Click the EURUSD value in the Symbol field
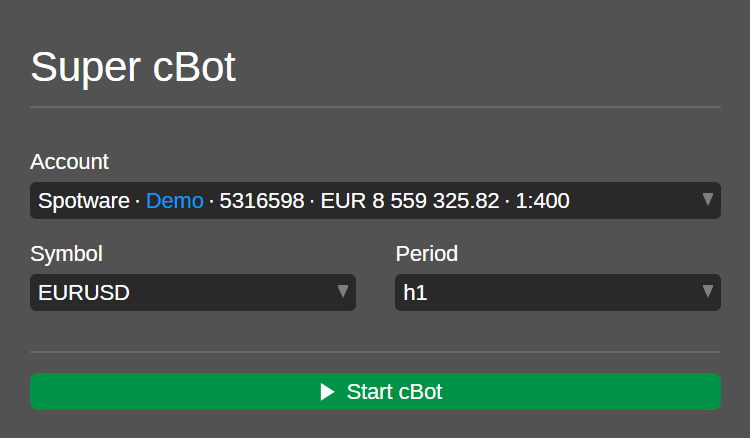 coord(84,293)
